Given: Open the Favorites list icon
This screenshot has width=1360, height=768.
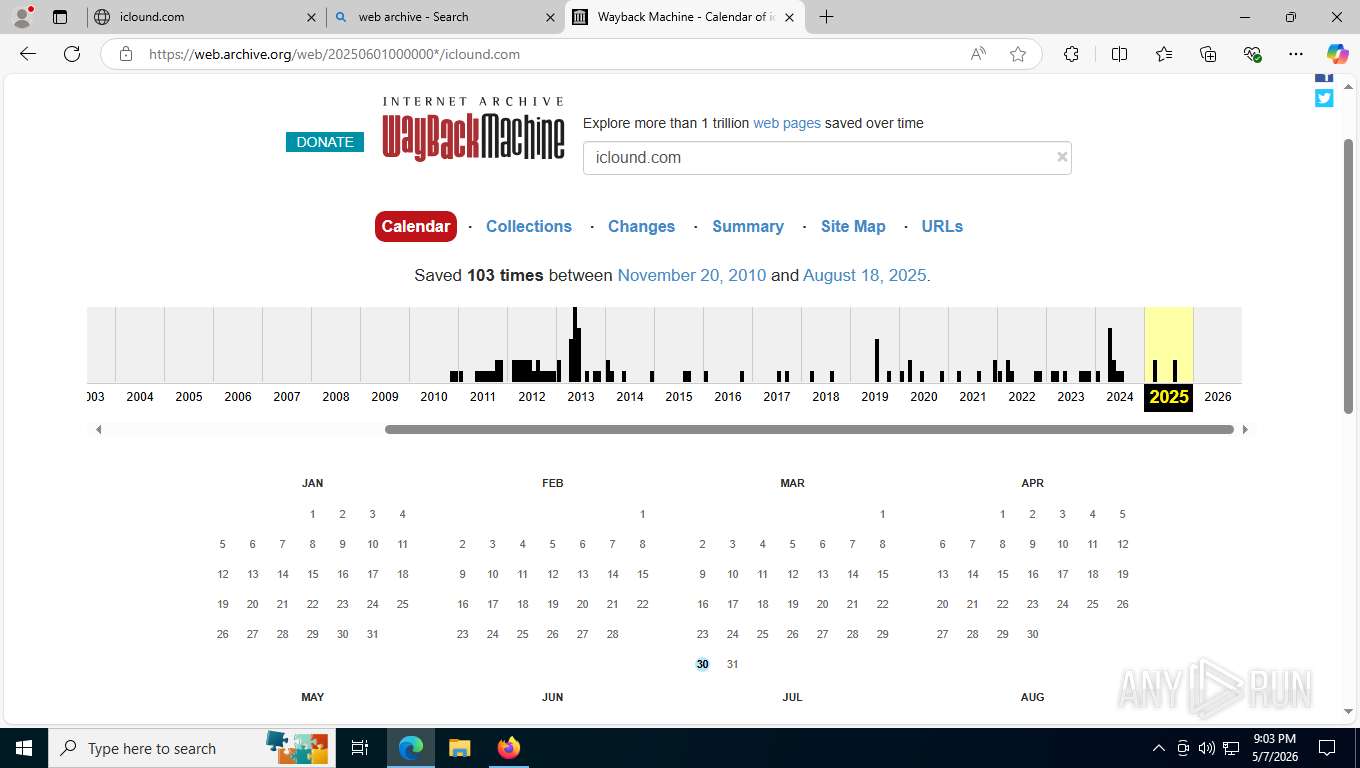Looking at the screenshot, I should click(1164, 54).
